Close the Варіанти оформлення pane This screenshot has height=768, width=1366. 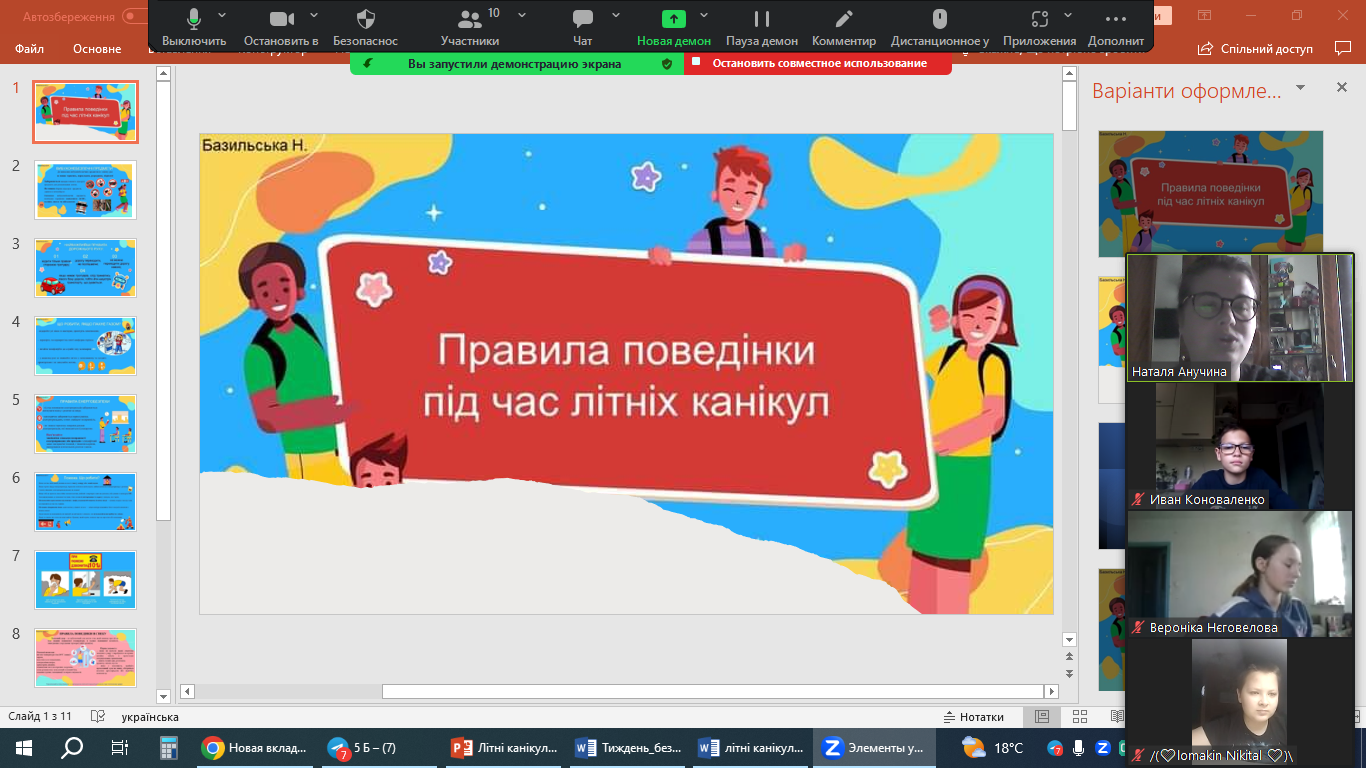(x=1342, y=88)
